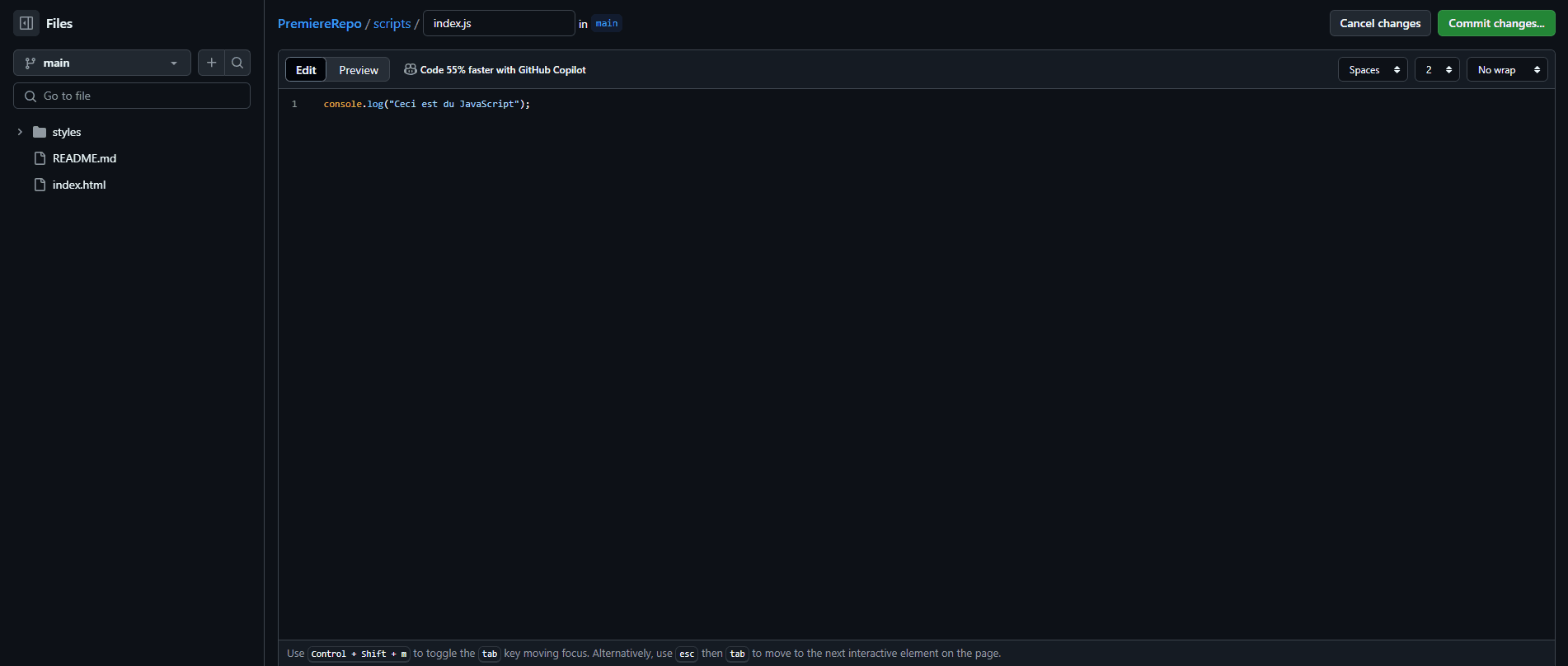Switch to the Preview tab

point(359,70)
